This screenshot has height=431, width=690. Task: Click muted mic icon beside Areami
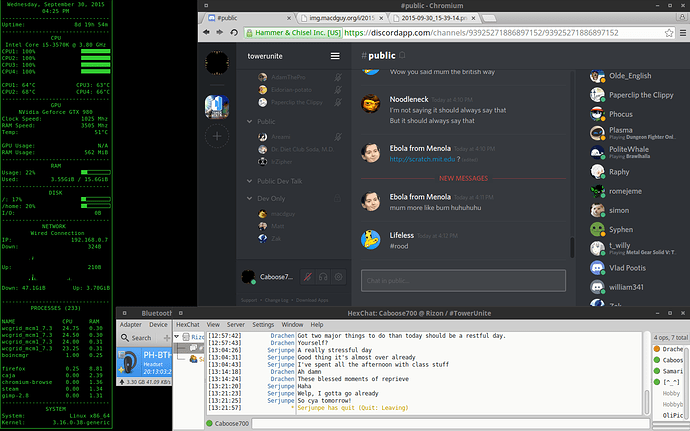point(338,137)
